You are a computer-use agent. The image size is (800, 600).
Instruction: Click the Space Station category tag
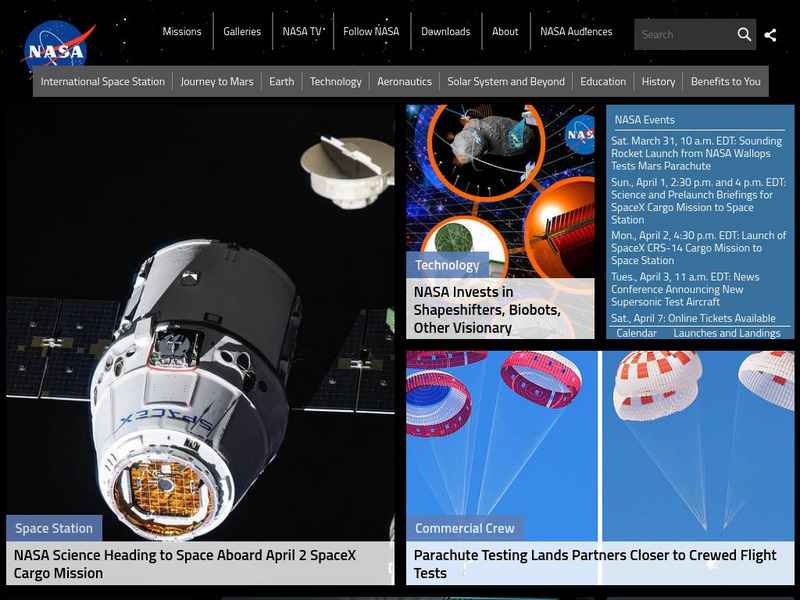pos(54,528)
